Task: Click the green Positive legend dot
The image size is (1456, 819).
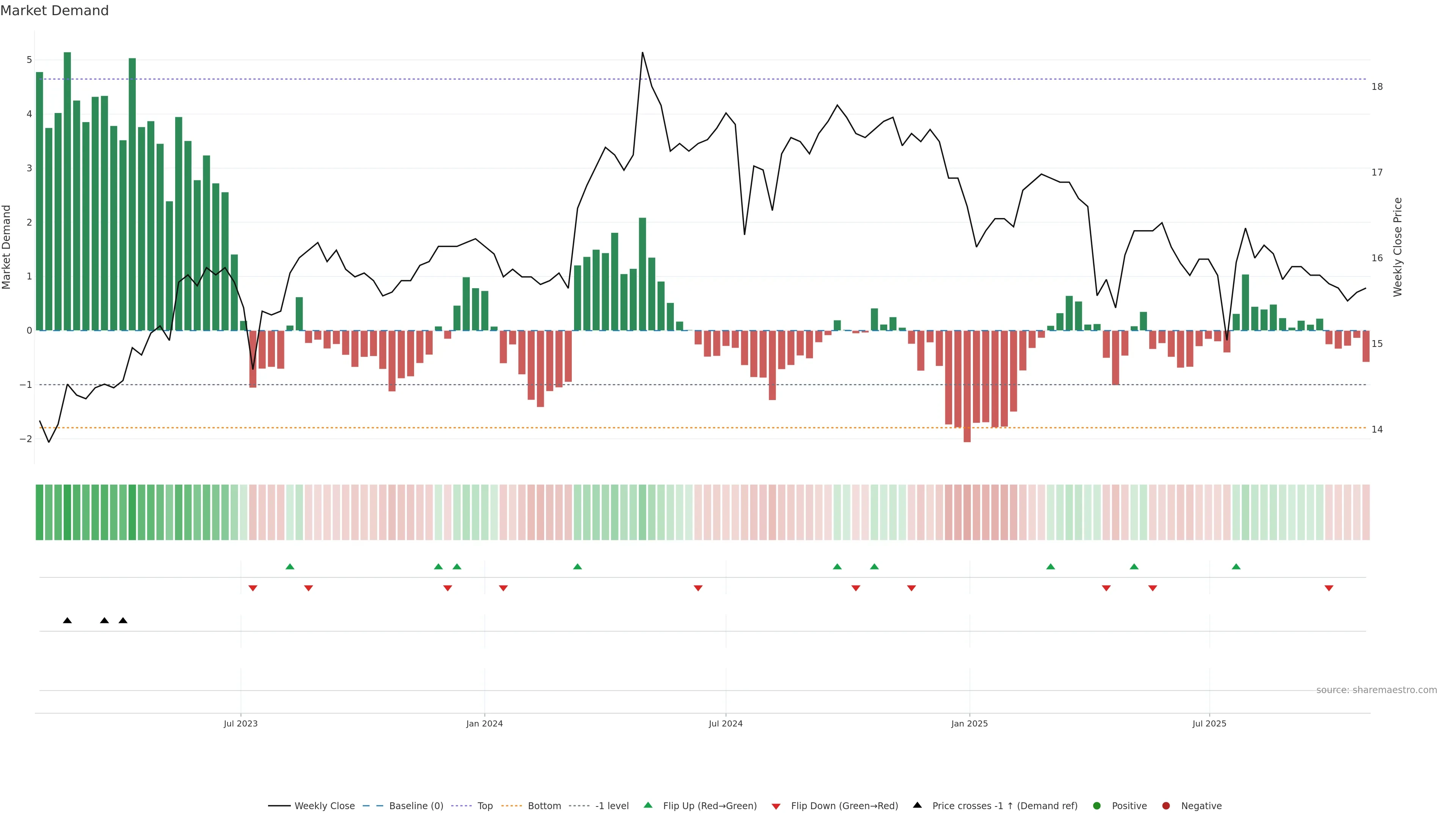Action: (x=1097, y=806)
